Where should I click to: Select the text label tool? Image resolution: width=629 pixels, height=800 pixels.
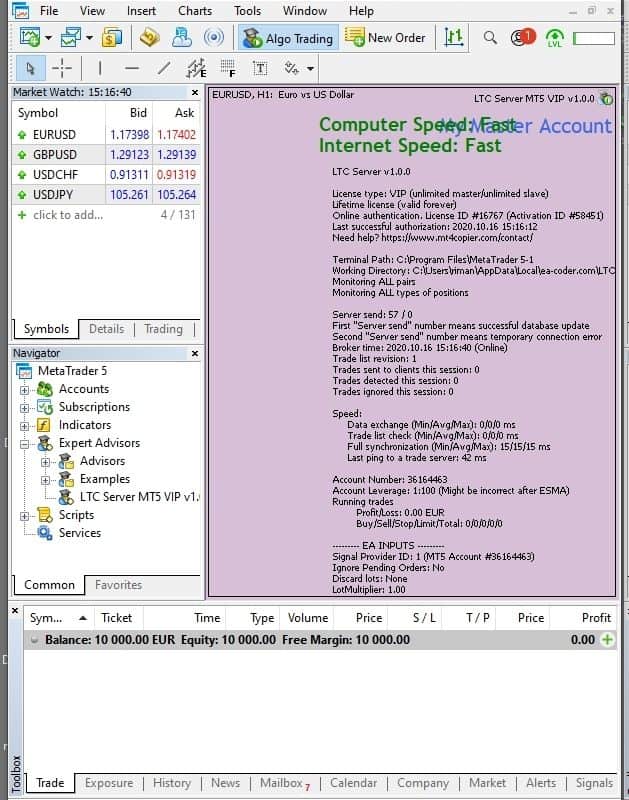tap(260, 68)
